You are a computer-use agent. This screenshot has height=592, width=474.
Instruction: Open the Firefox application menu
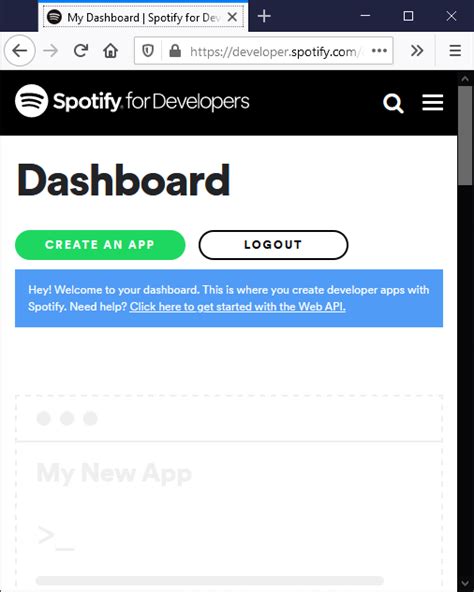(455, 51)
